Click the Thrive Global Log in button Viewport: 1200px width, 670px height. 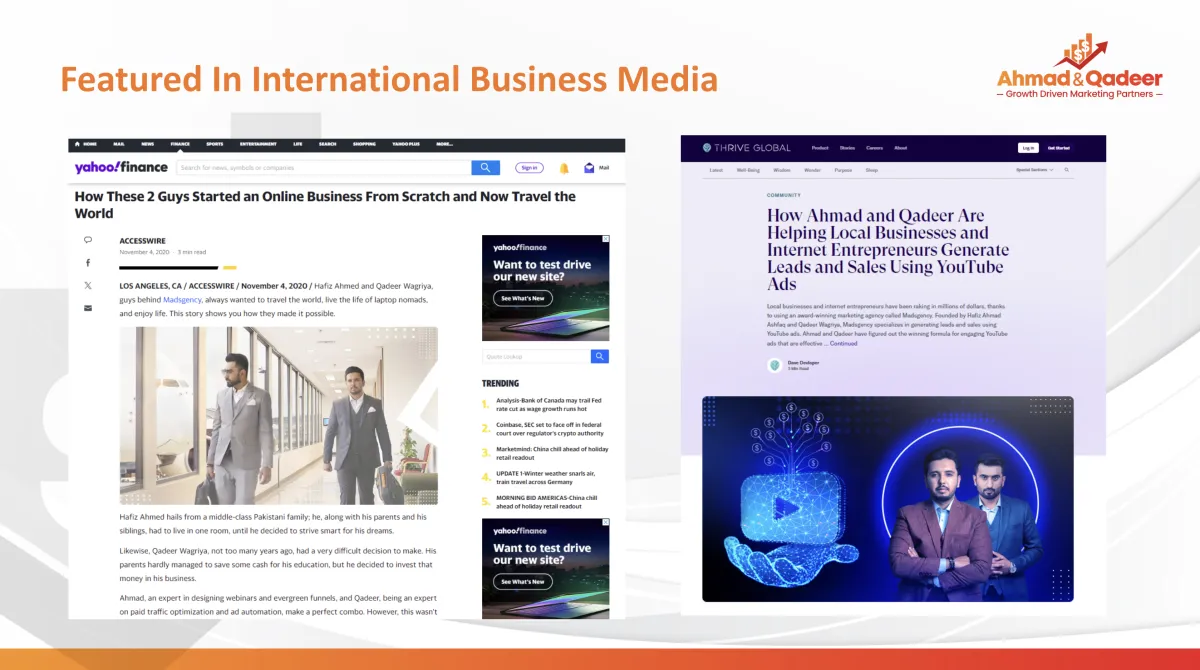coord(1027,148)
